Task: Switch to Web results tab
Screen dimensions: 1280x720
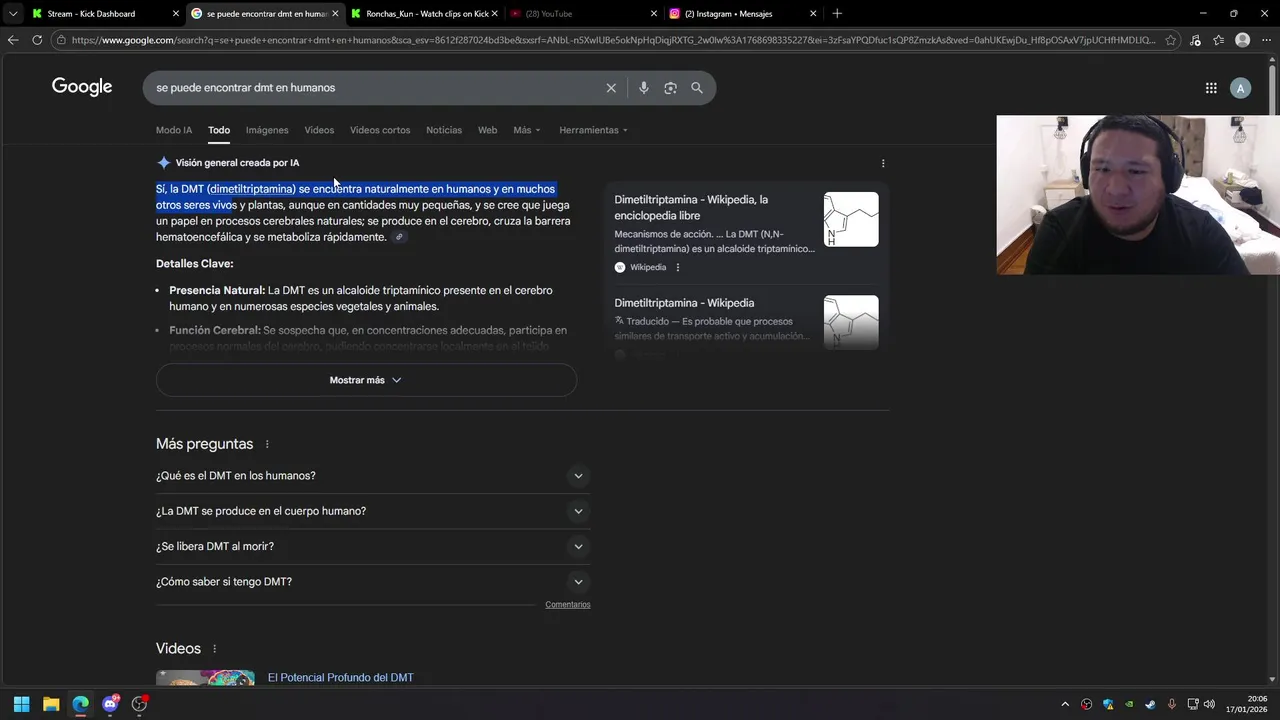Action: (487, 130)
